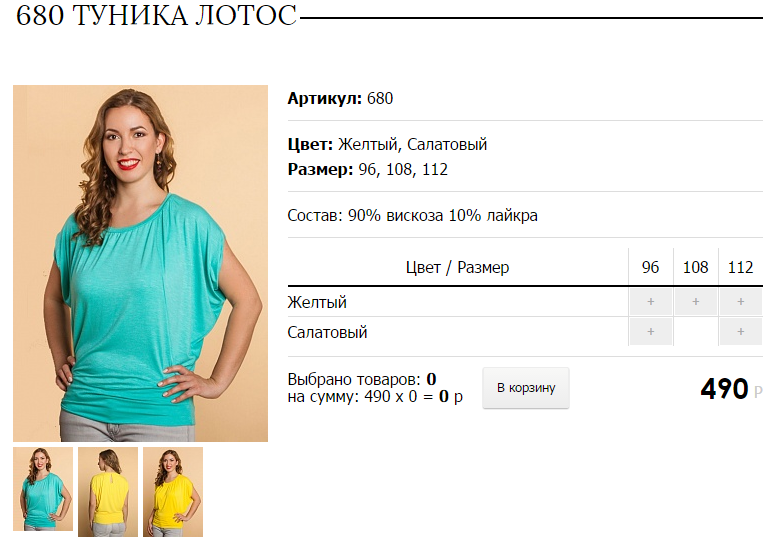This screenshot has width=782, height=543.
Task: Click the Желтый color row label
Action: point(317,302)
